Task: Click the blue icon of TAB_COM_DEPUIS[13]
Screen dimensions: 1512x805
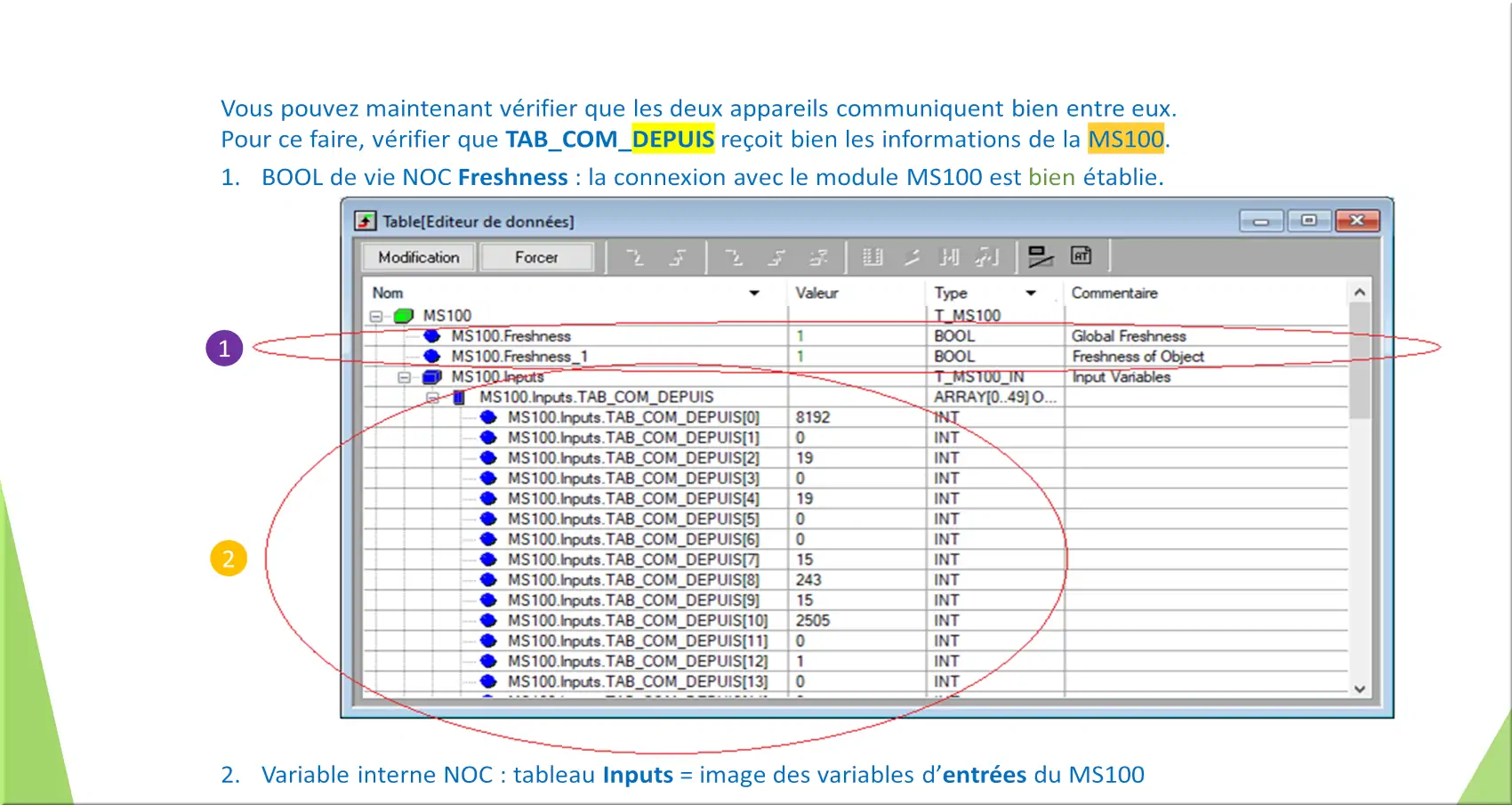Action: tap(488, 682)
